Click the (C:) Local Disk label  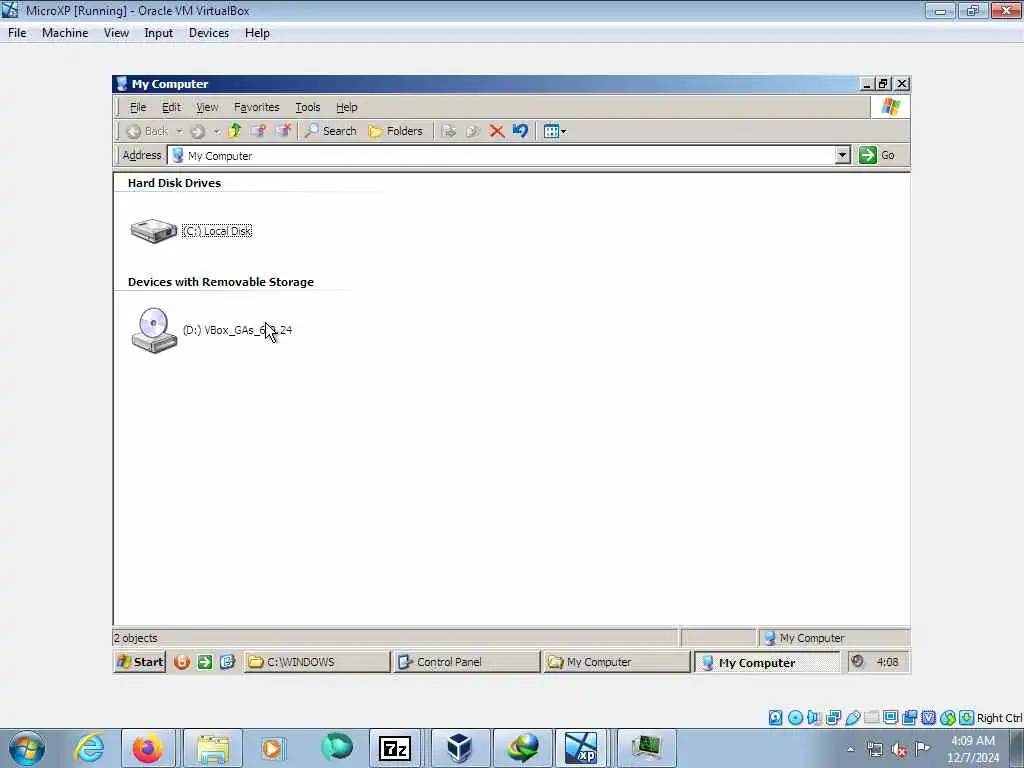tap(217, 231)
